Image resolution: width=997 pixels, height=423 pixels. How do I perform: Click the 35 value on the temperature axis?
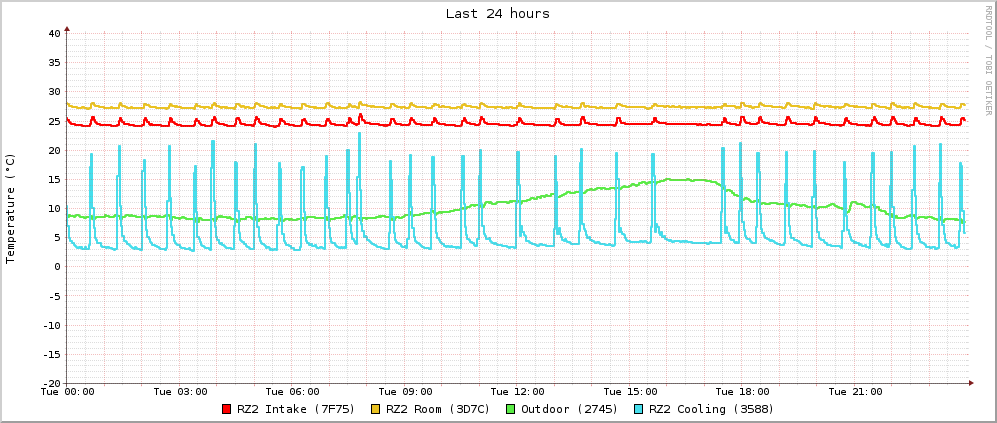click(x=54, y=62)
